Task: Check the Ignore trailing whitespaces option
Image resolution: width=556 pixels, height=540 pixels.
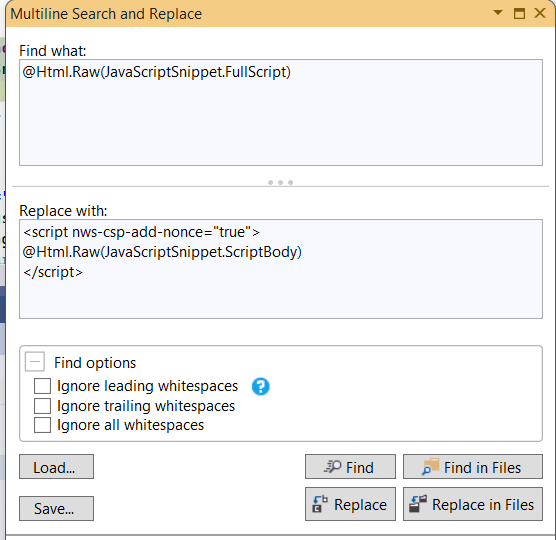Action: pos(42,406)
